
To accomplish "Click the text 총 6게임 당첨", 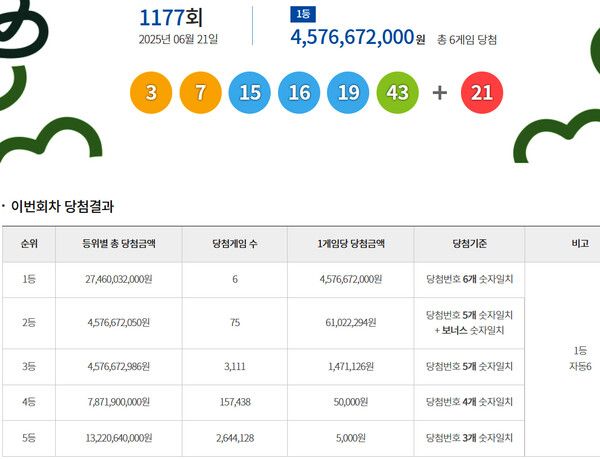I will 467,40.
